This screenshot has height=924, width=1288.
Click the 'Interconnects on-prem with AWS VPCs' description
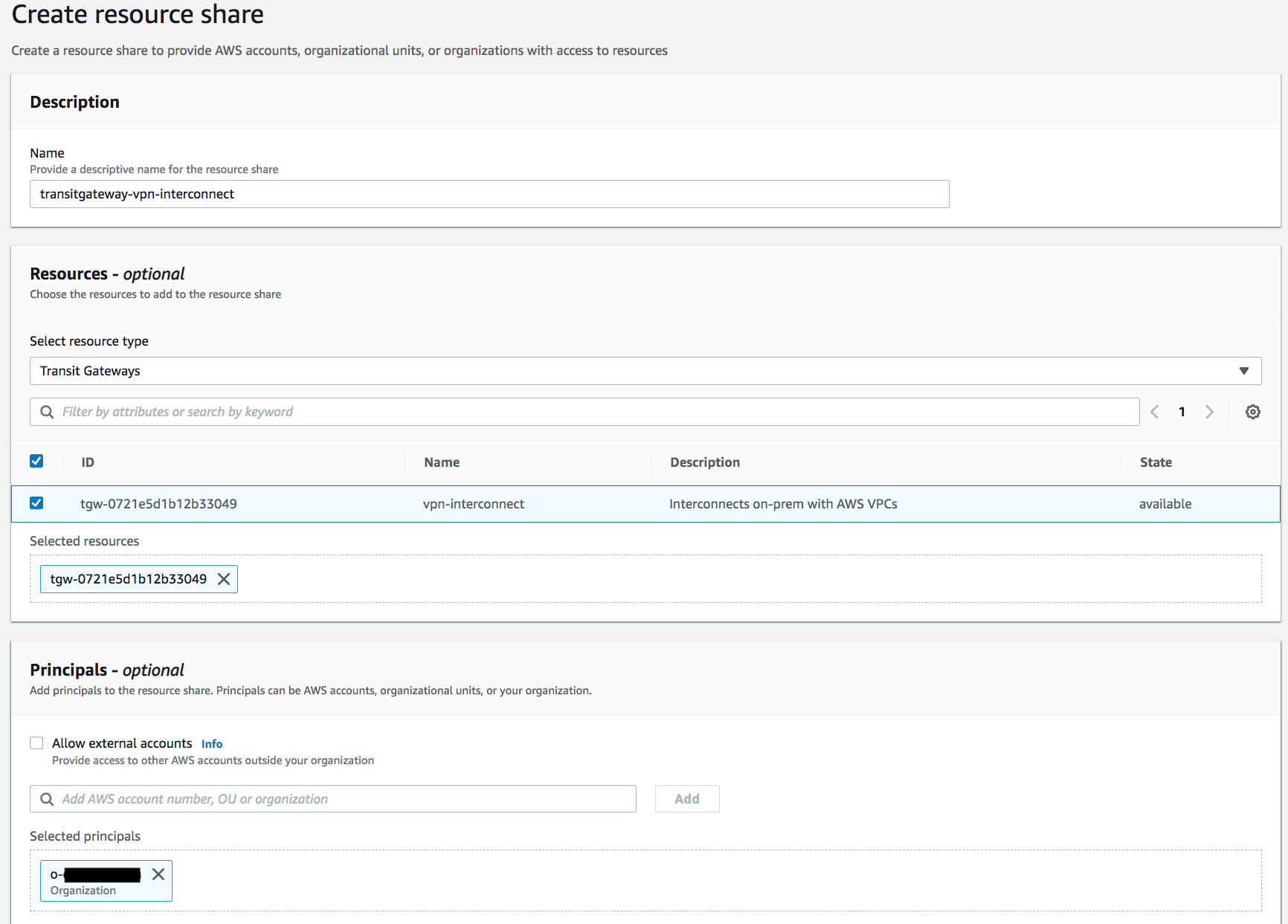coord(783,504)
